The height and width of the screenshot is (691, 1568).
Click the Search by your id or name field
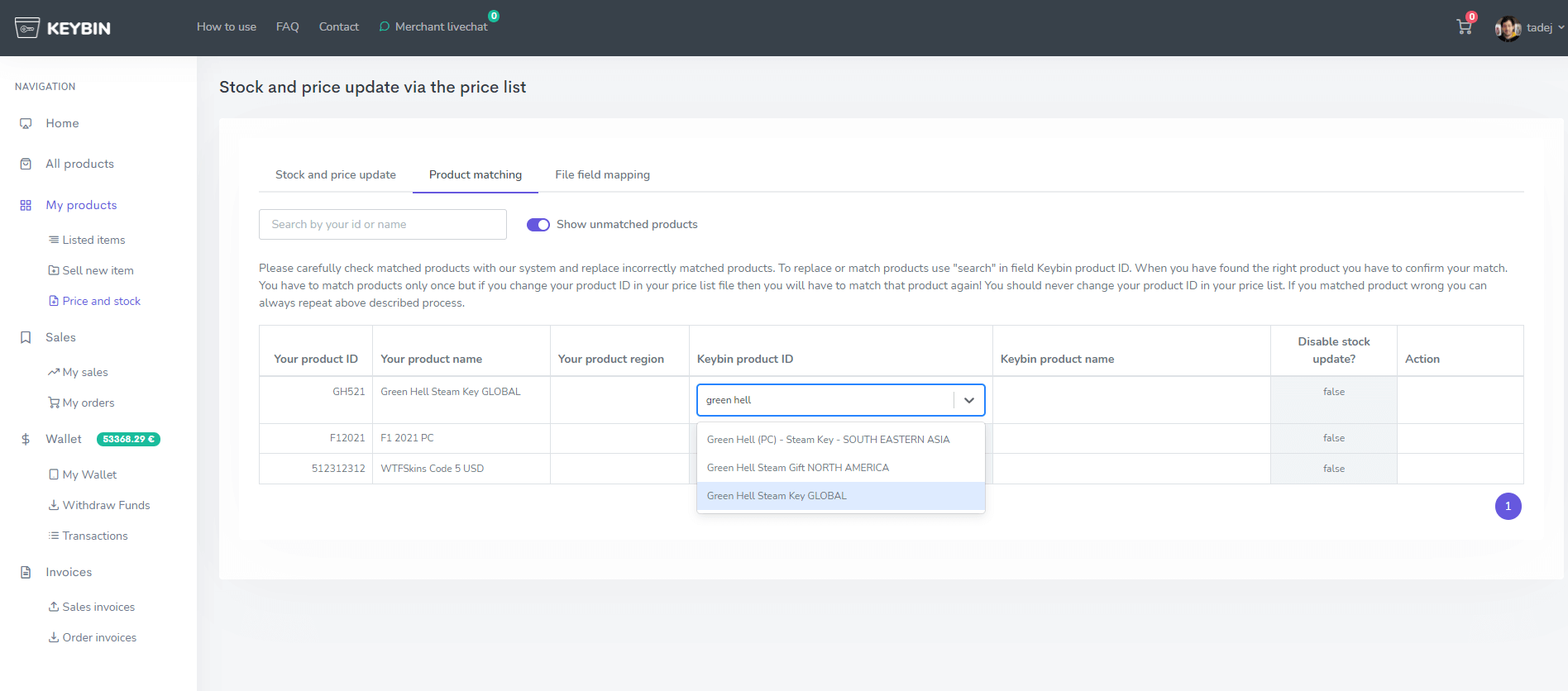[383, 224]
